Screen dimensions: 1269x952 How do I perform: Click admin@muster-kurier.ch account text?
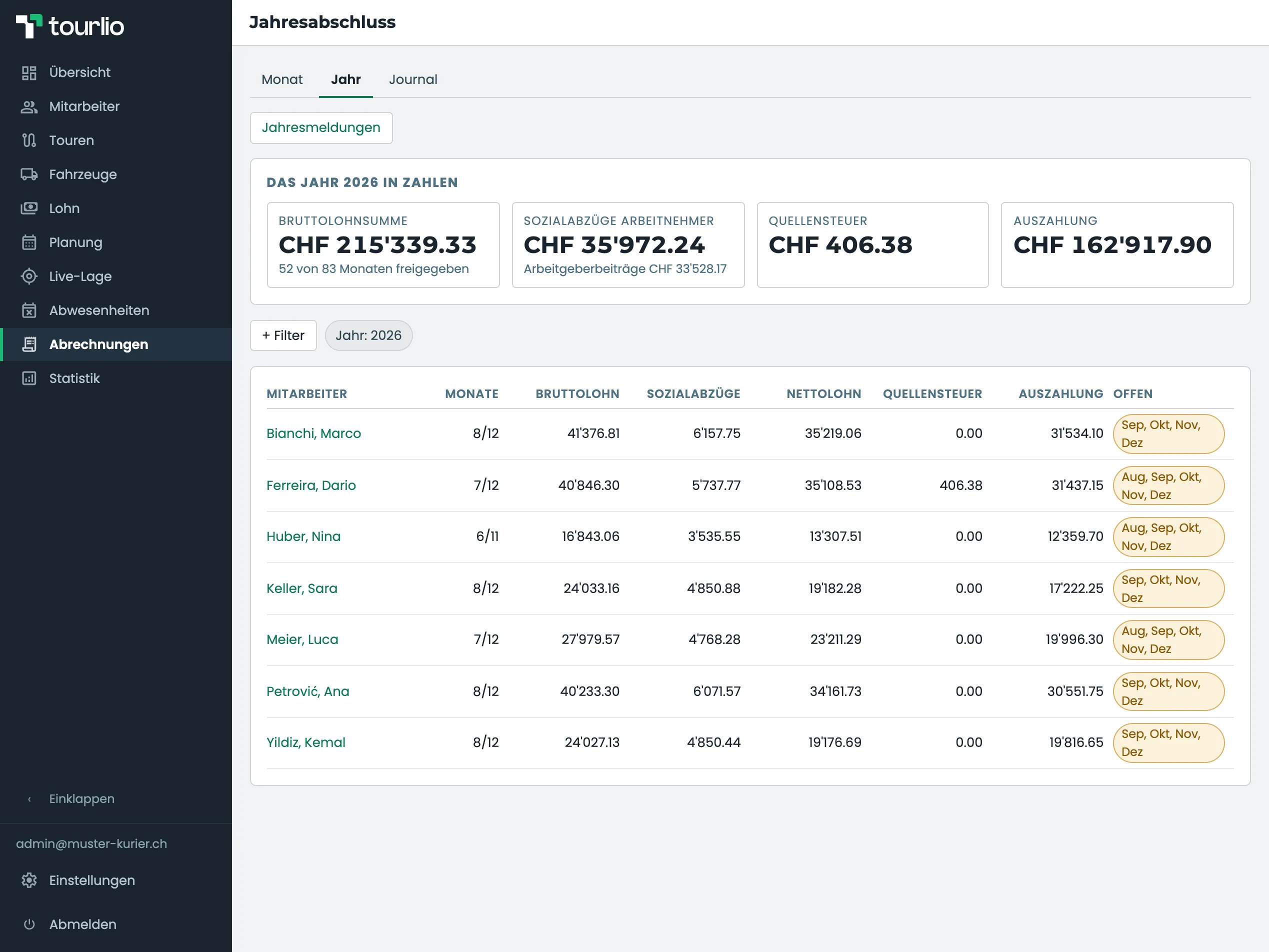pos(92,843)
